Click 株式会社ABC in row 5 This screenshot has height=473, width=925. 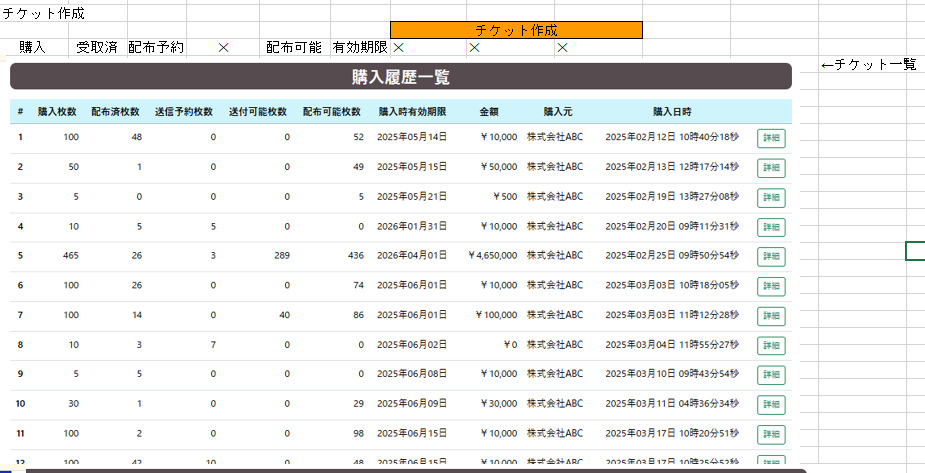[x=555, y=255]
